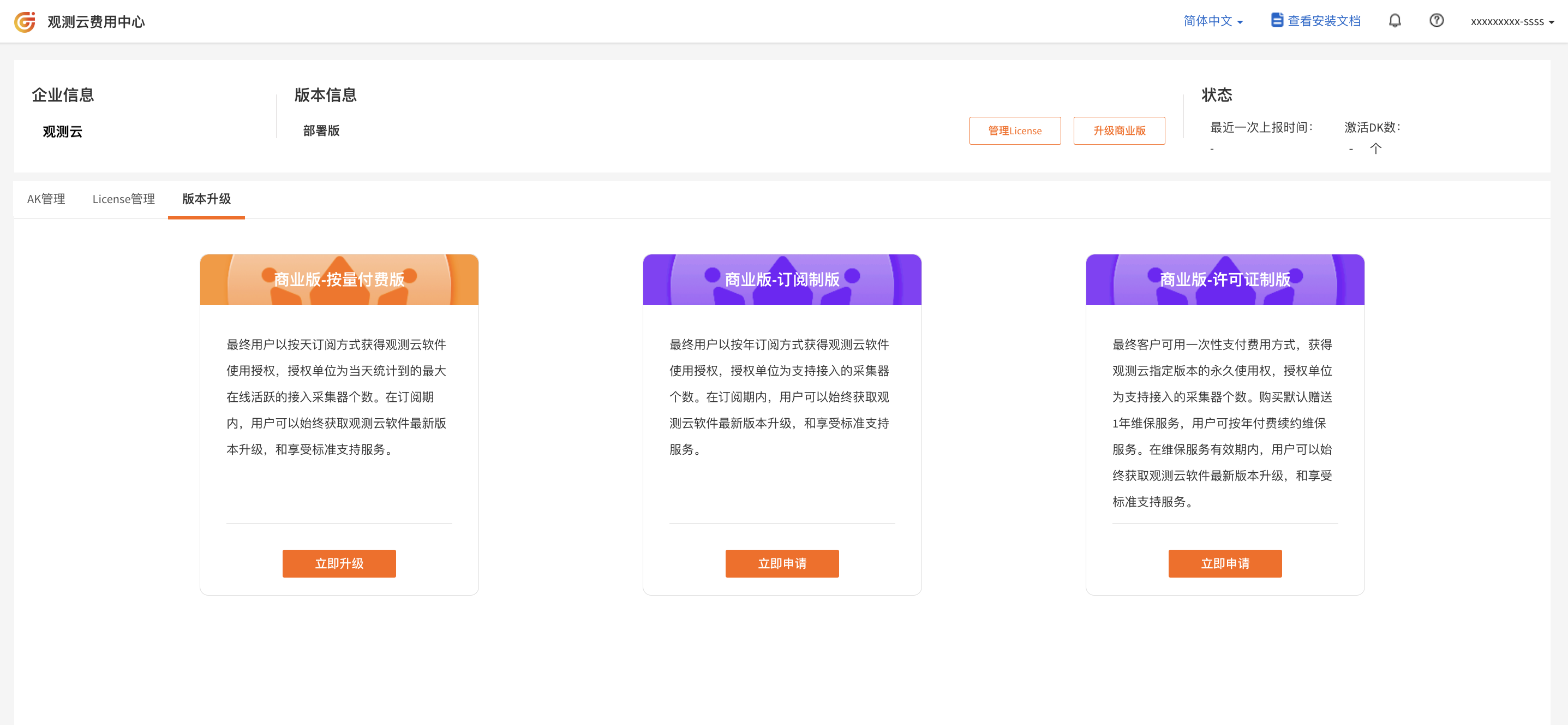Click 立即升级 for the pay-as-you-go edition

coord(339,563)
